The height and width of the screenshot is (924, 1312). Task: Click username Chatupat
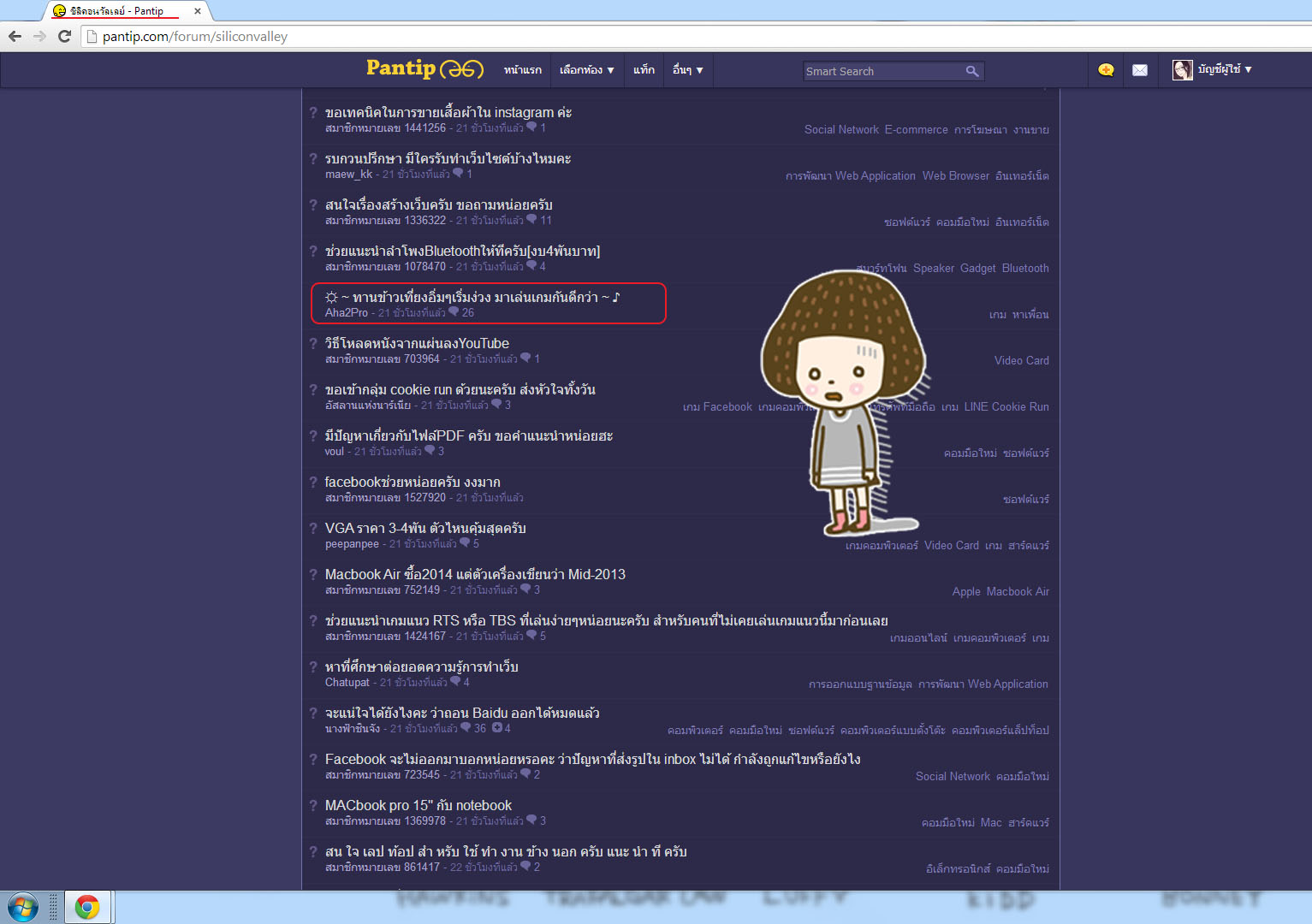[347, 682]
